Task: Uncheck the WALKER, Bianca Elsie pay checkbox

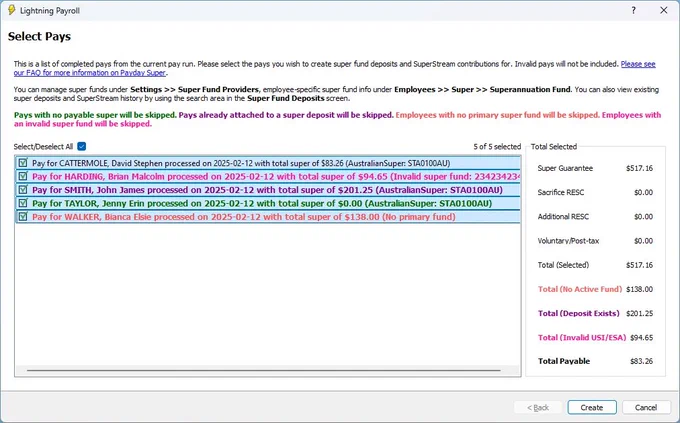Action: 23,216
